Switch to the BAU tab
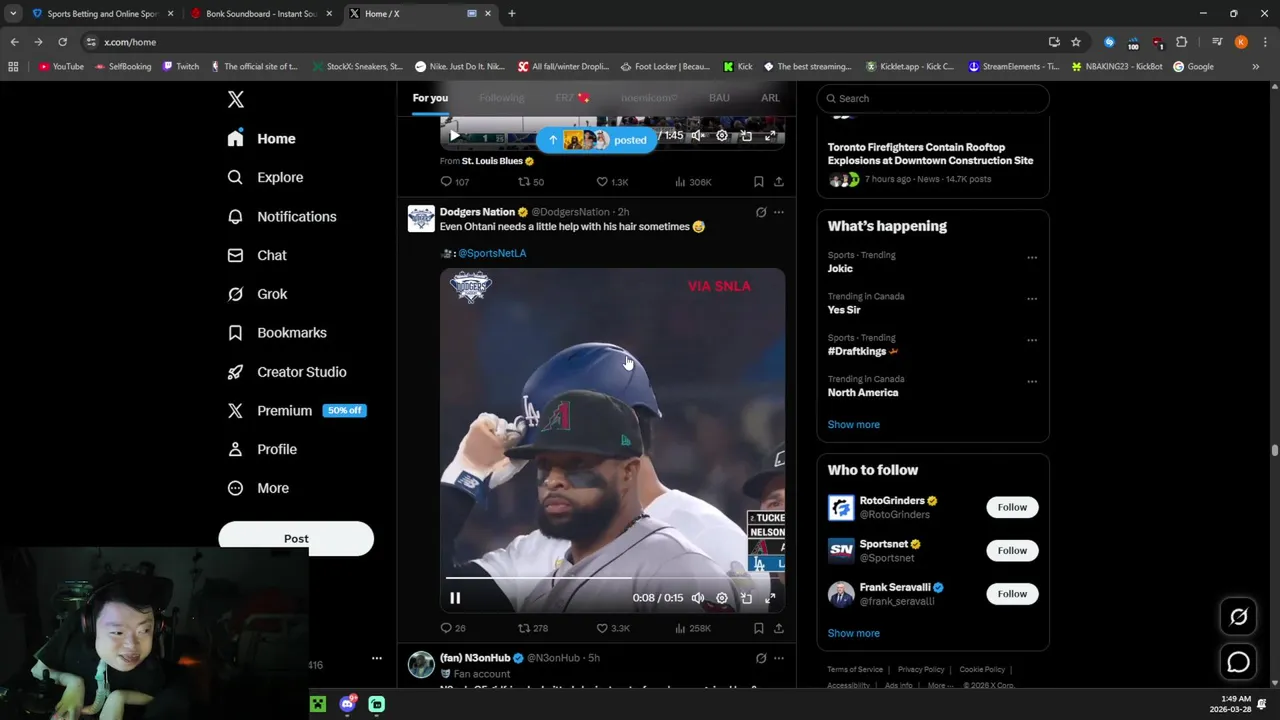 719,98
